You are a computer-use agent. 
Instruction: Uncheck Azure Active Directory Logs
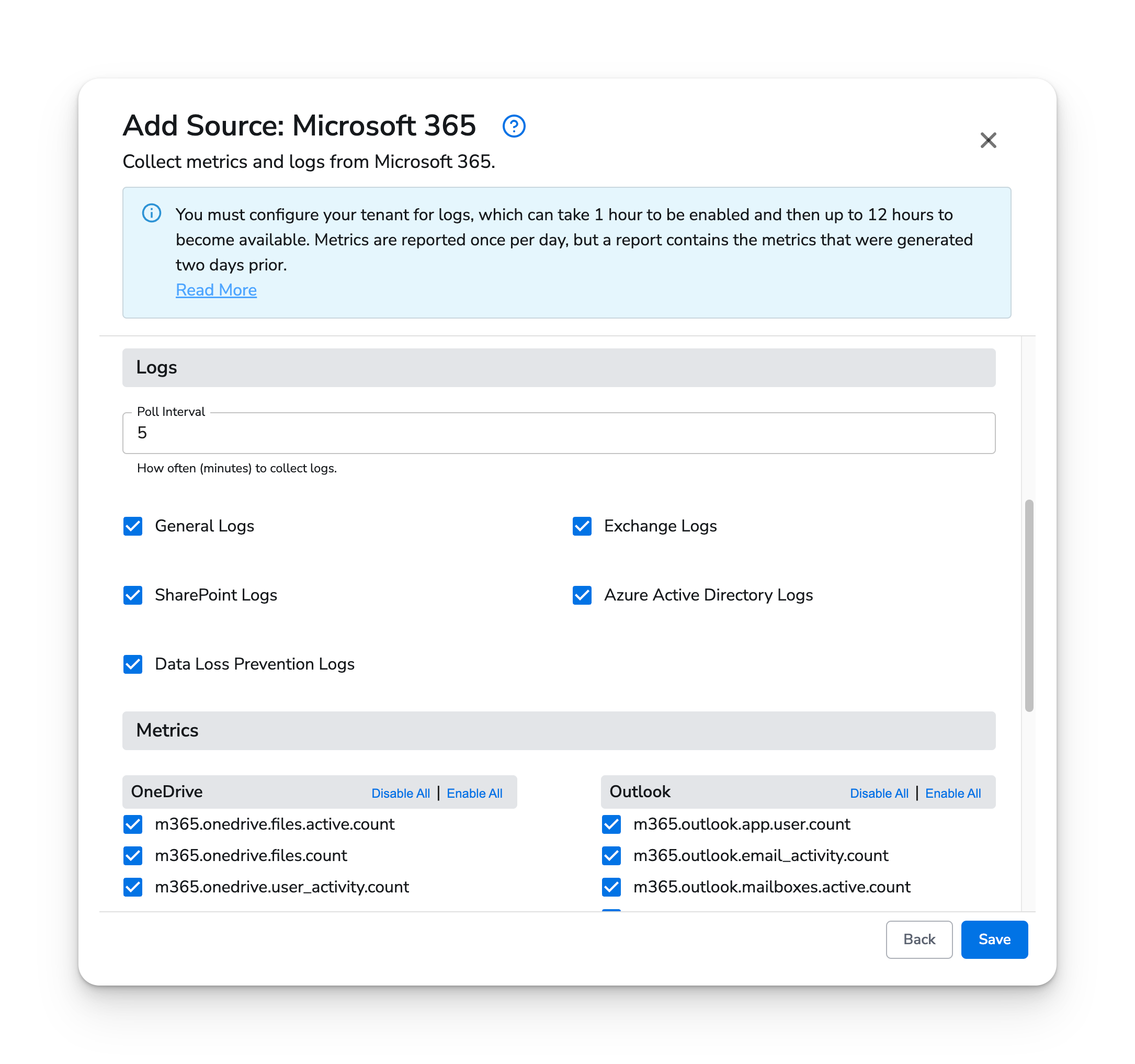(582, 595)
